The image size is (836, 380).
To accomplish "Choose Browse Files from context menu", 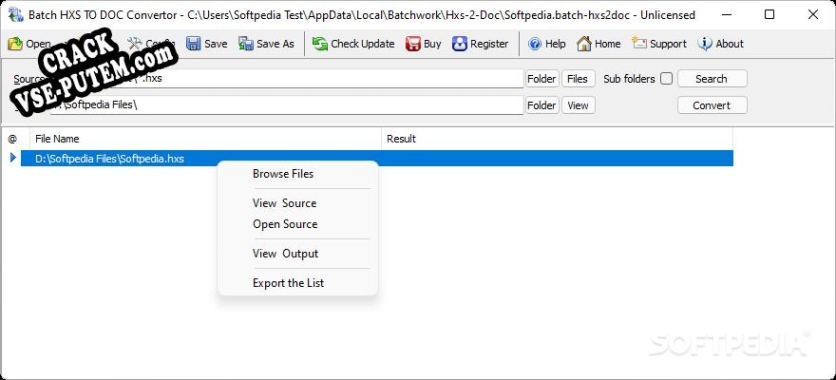I will [283, 174].
